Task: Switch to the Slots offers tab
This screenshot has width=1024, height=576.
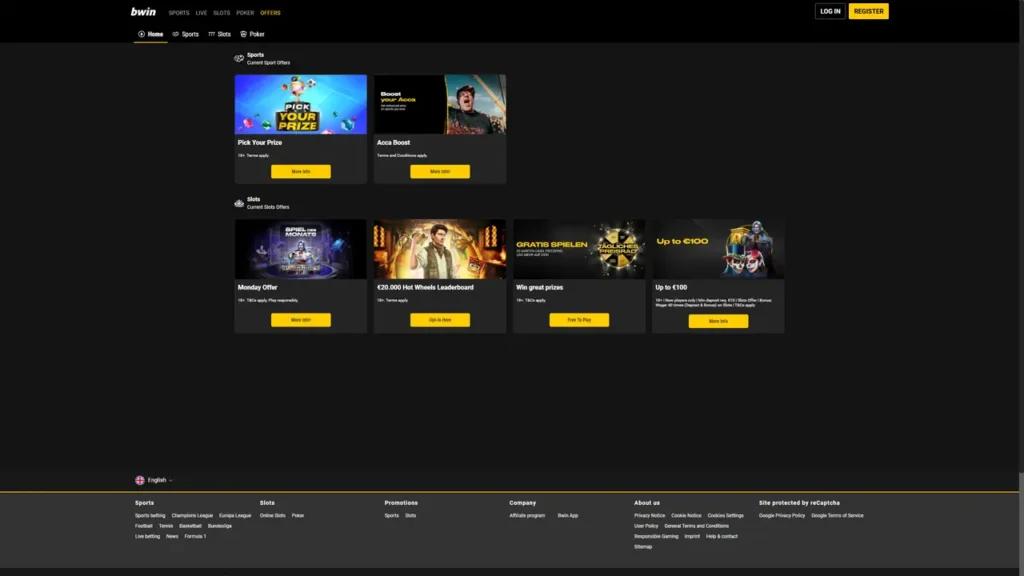Action: click(x=219, y=34)
